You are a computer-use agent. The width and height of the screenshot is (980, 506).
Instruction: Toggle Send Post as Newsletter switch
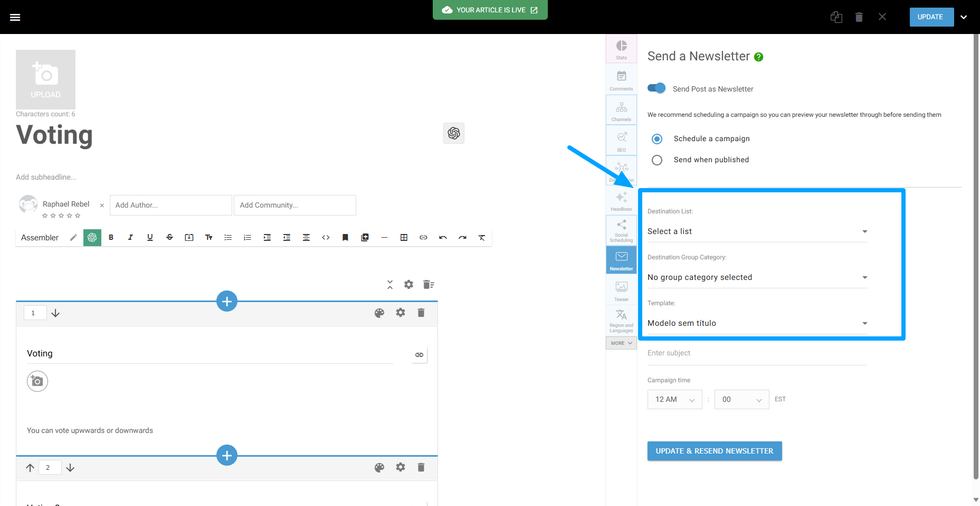click(x=657, y=88)
